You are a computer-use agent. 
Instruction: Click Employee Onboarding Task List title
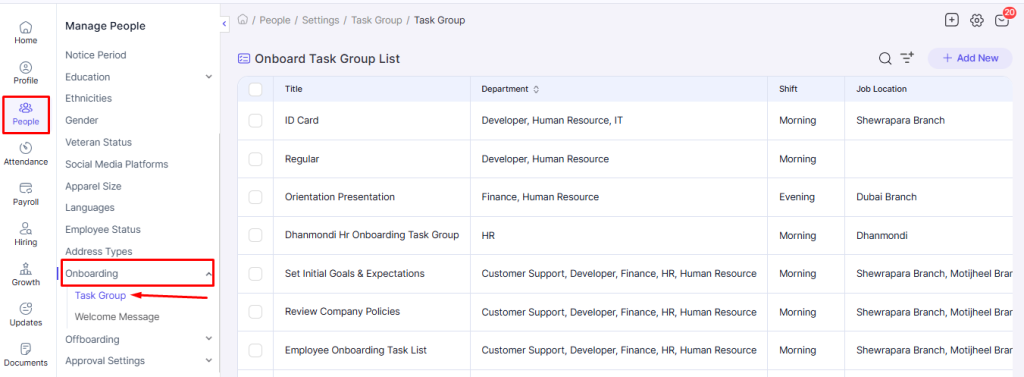356,350
